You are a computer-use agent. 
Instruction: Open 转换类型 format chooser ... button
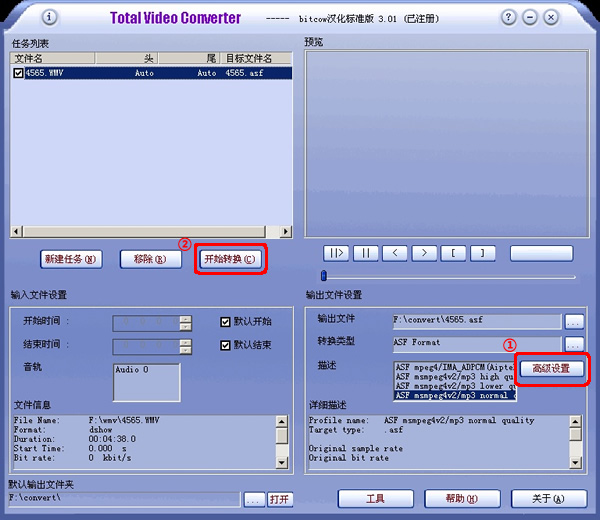pos(574,344)
